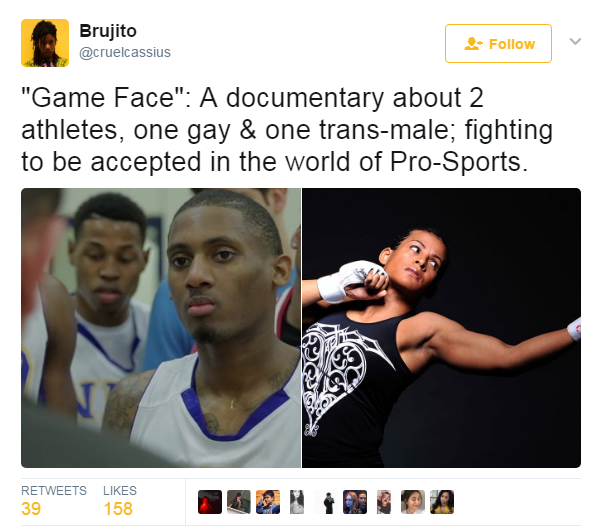The width and height of the screenshot is (604, 526).
Task: Open the first liker avatar with red image
Action: click(x=210, y=502)
